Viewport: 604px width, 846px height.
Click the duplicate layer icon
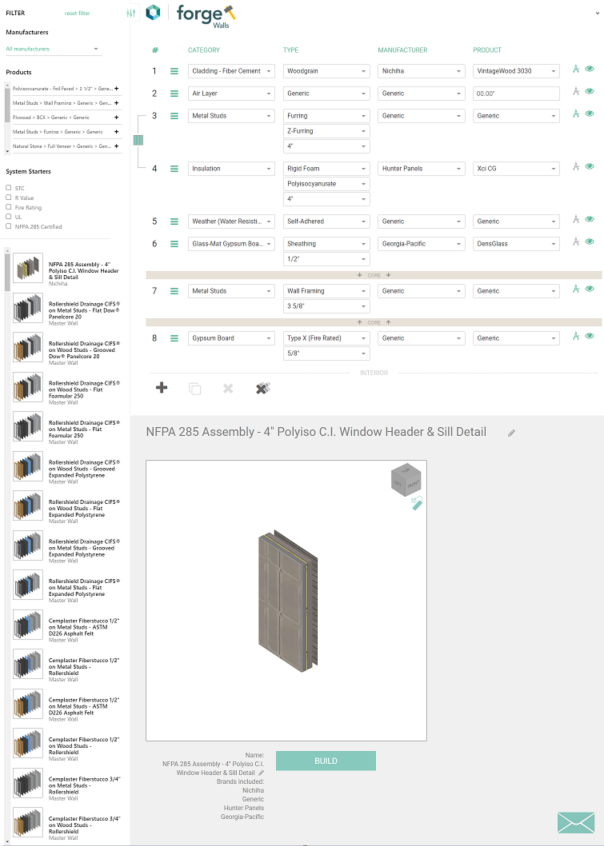[x=195, y=388]
